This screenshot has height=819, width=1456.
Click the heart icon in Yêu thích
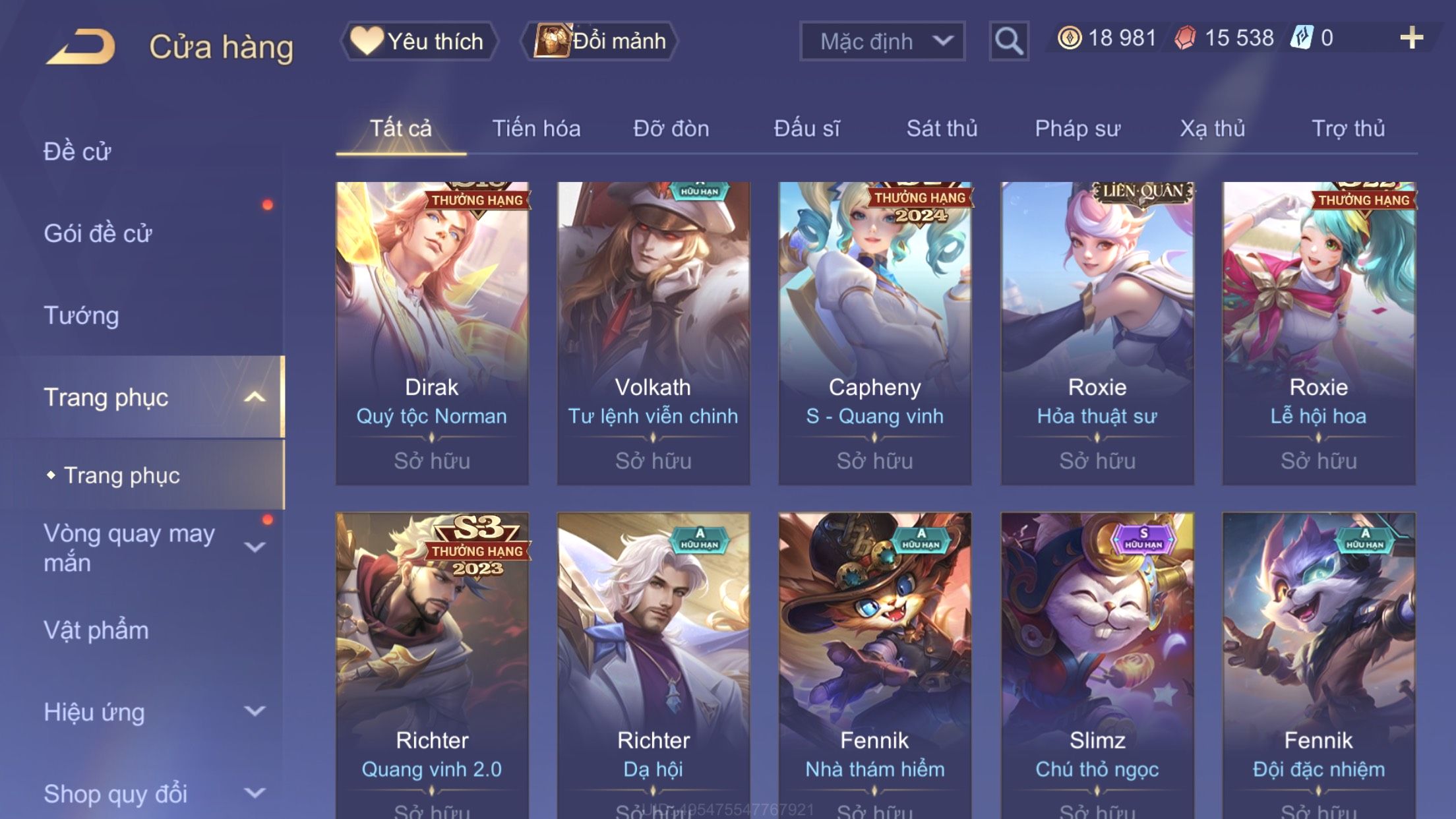[366, 40]
